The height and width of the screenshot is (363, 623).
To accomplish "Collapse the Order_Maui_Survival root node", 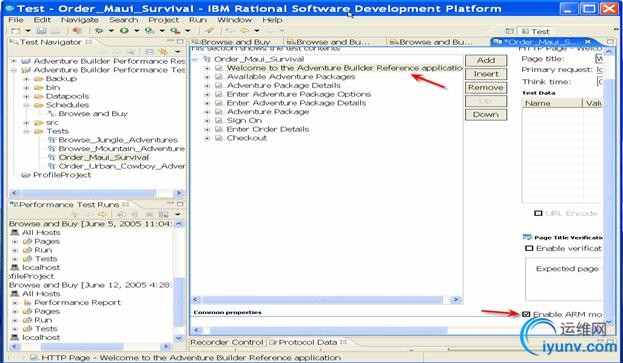I will click(x=195, y=59).
